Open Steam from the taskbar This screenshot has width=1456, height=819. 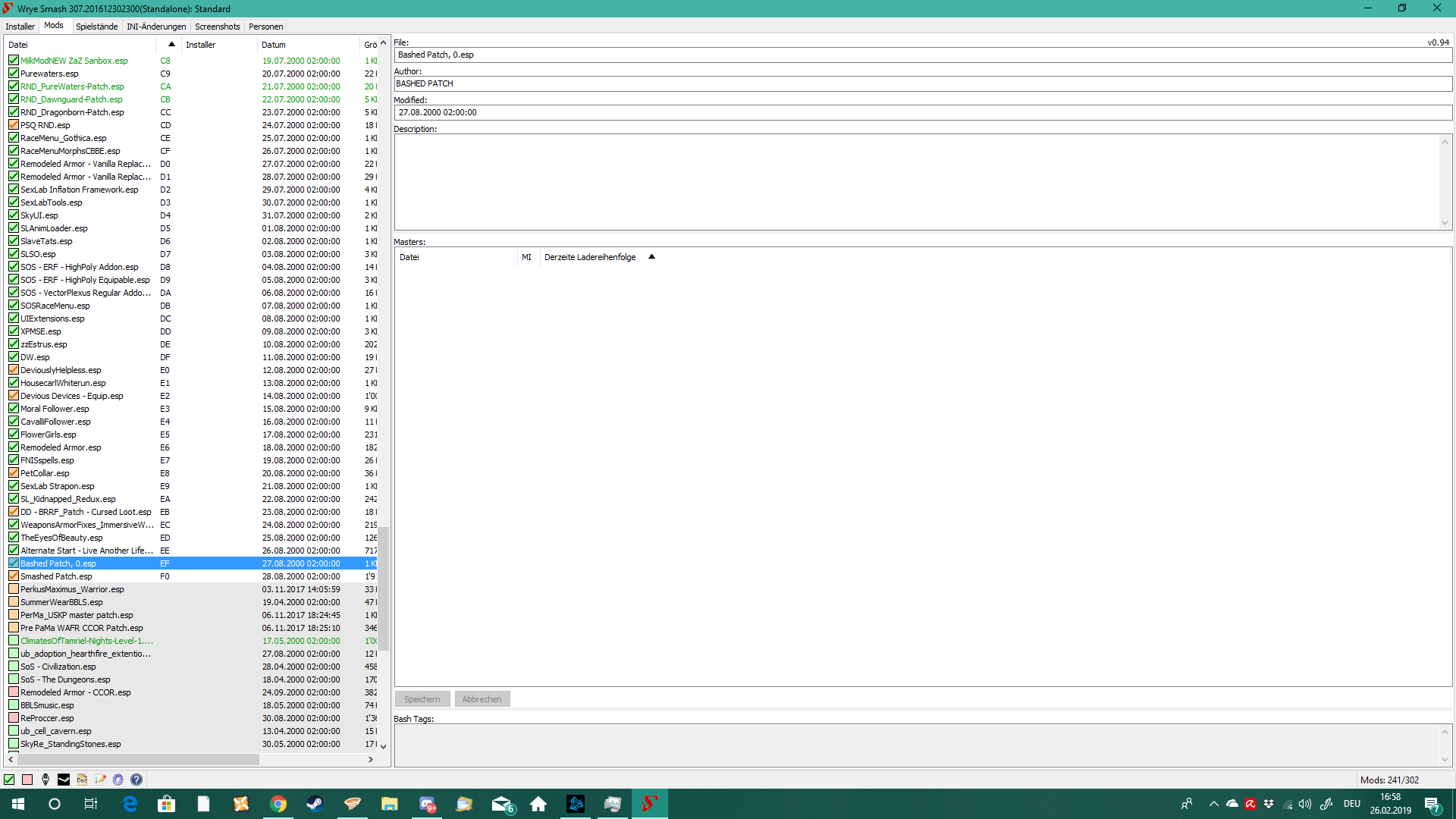click(315, 804)
